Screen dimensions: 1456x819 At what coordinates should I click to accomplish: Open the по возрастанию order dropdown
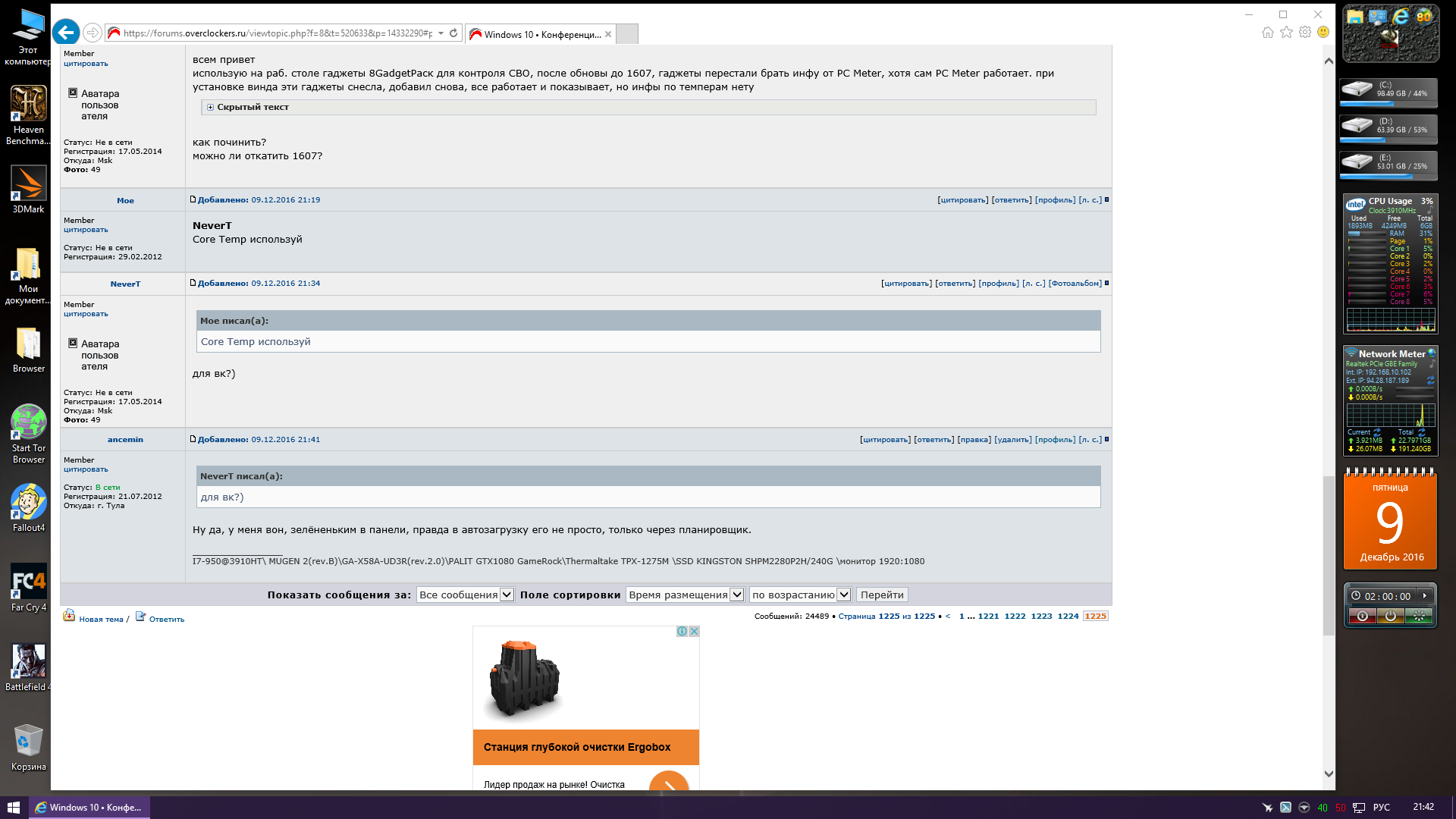tap(800, 595)
